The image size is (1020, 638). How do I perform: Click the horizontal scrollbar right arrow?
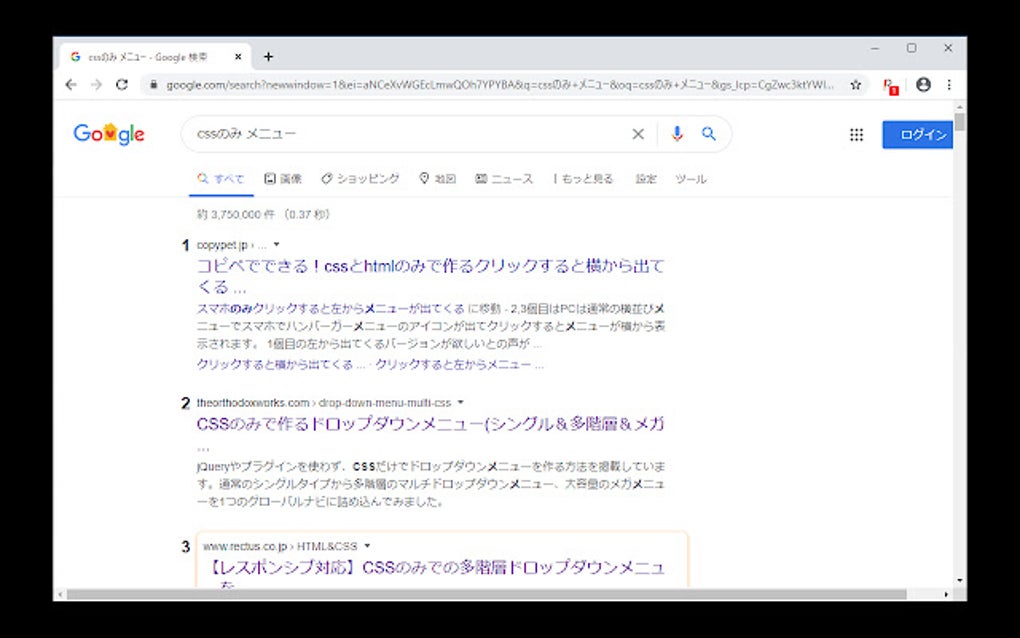pos(946,594)
